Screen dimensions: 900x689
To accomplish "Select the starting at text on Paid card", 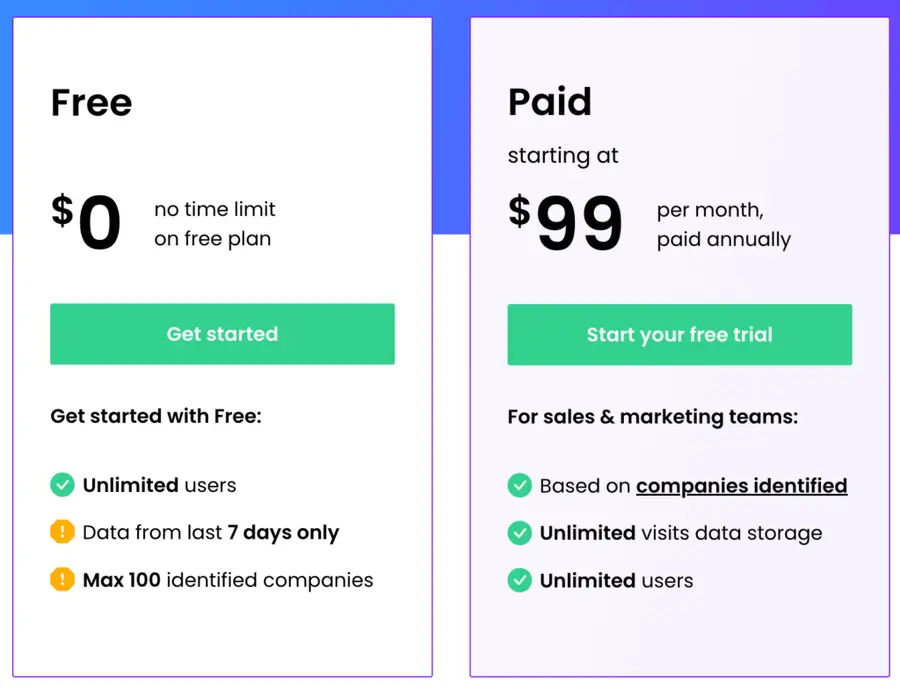I will (563, 156).
